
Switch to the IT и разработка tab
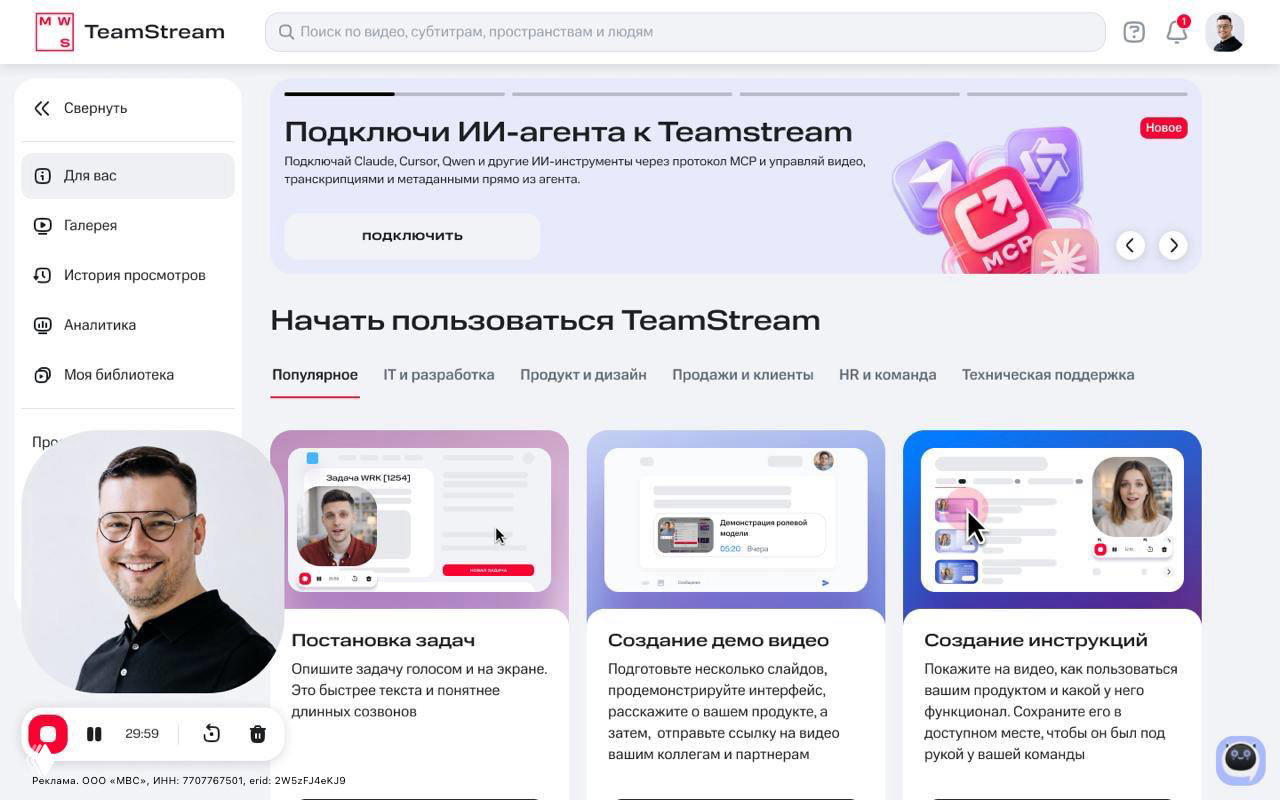point(439,375)
